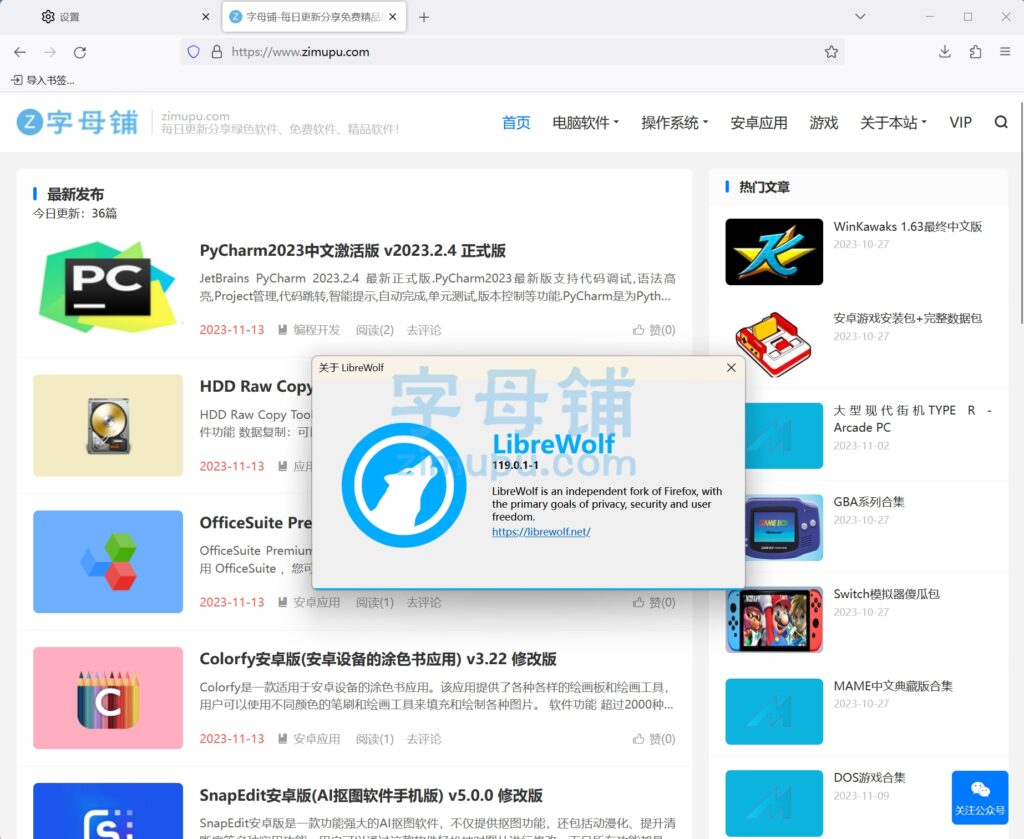Open the VIP navigation item
Image resolution: width=1024 pixels, height=839 pixels.
[961, 123]
